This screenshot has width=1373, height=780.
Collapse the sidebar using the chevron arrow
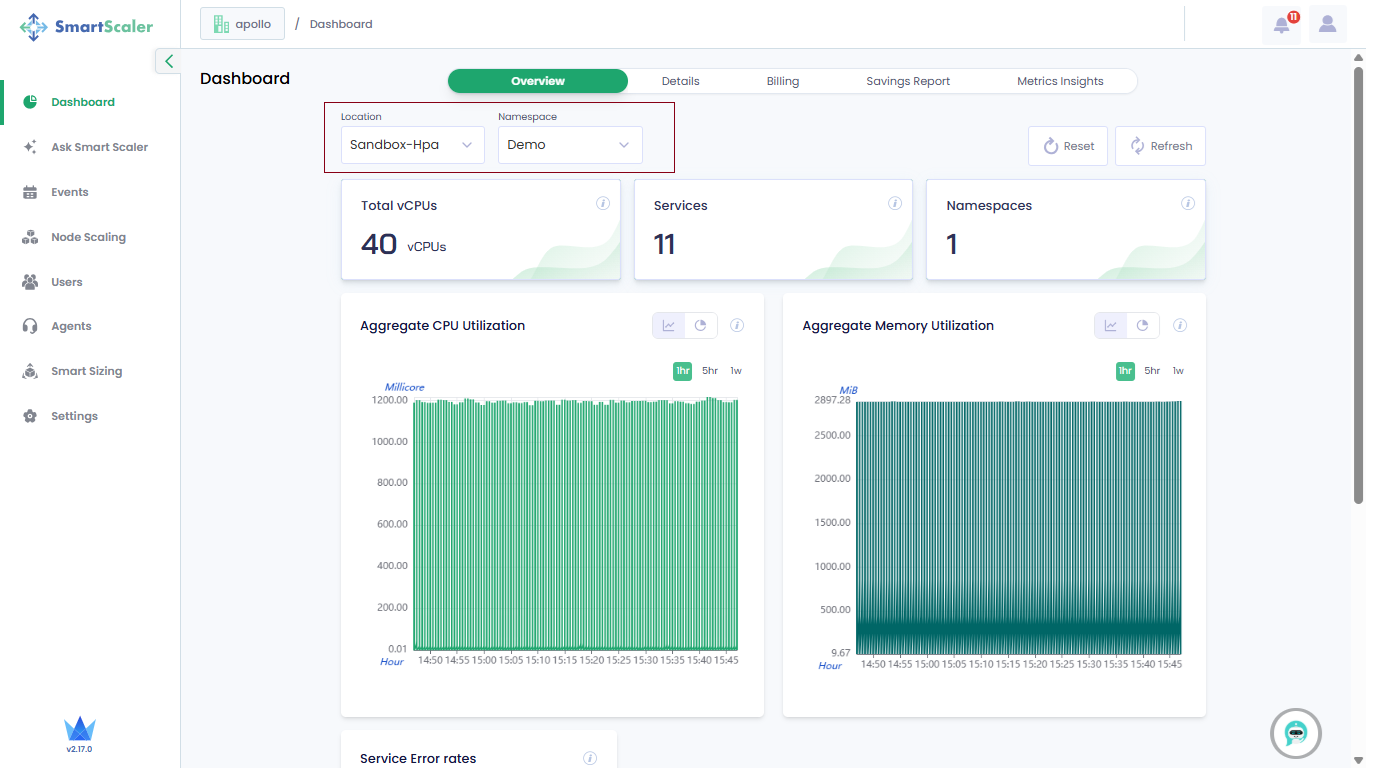pos(169,61)
